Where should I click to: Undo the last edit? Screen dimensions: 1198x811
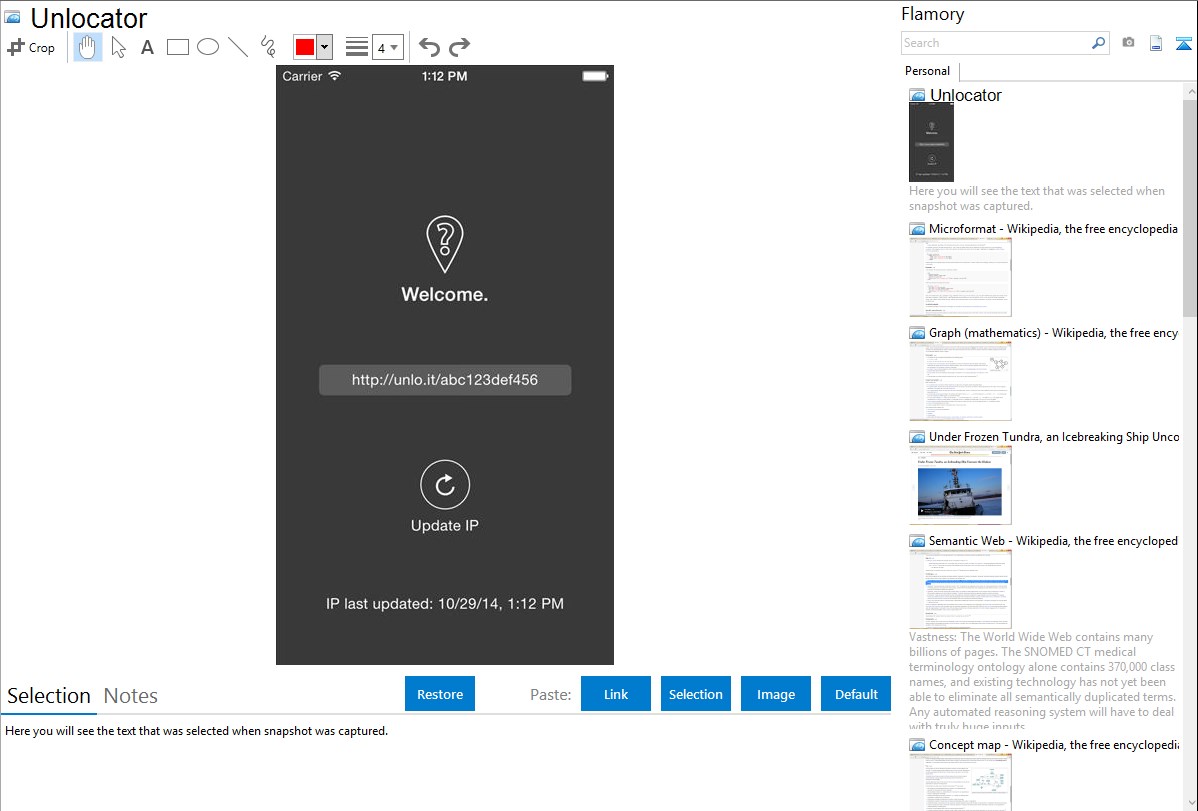(x=429, y=47)
